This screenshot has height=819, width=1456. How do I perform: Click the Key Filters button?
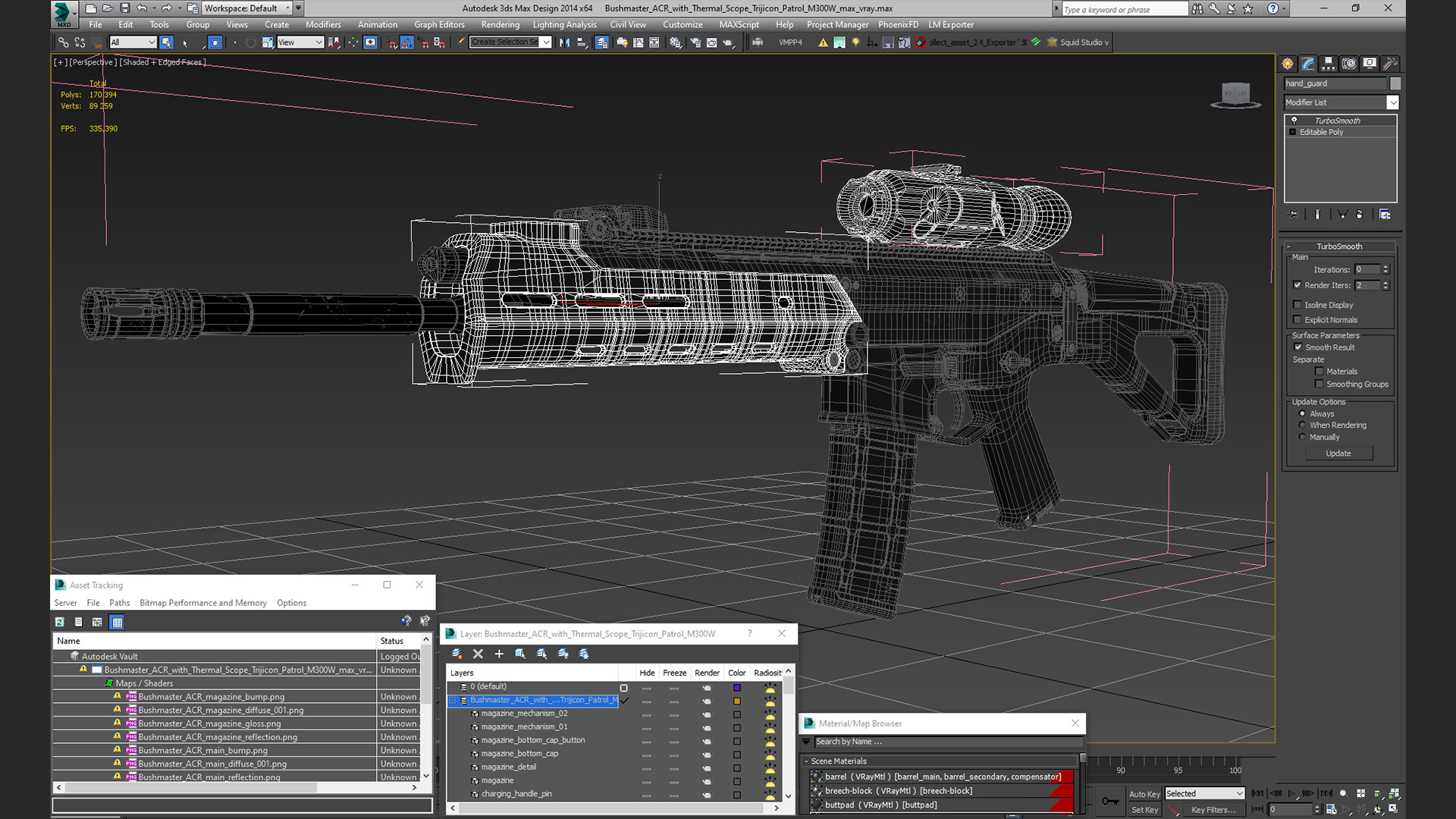click(x=1213, y=810)
